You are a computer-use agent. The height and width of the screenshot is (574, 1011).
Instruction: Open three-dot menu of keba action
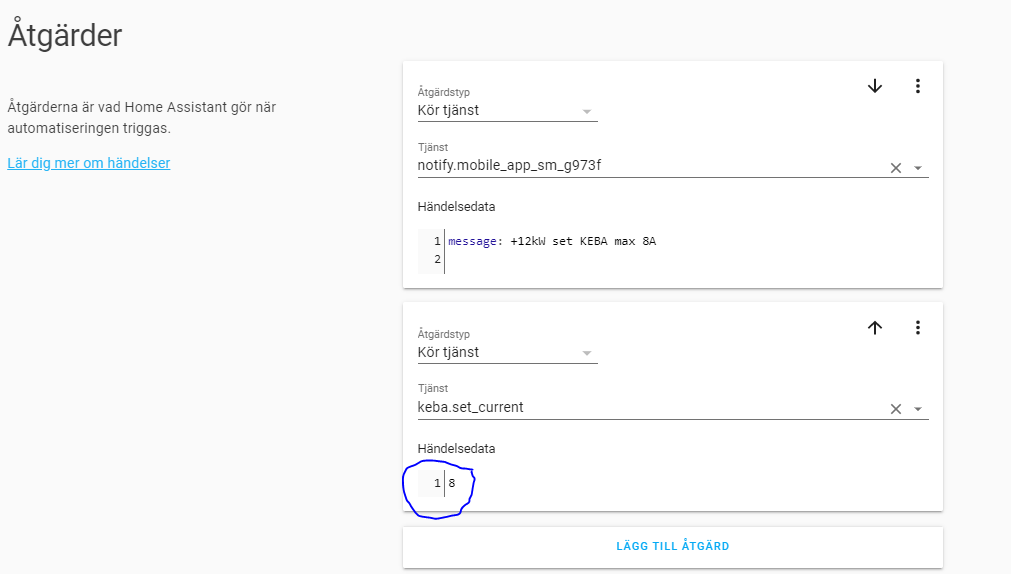pos(918,327)
